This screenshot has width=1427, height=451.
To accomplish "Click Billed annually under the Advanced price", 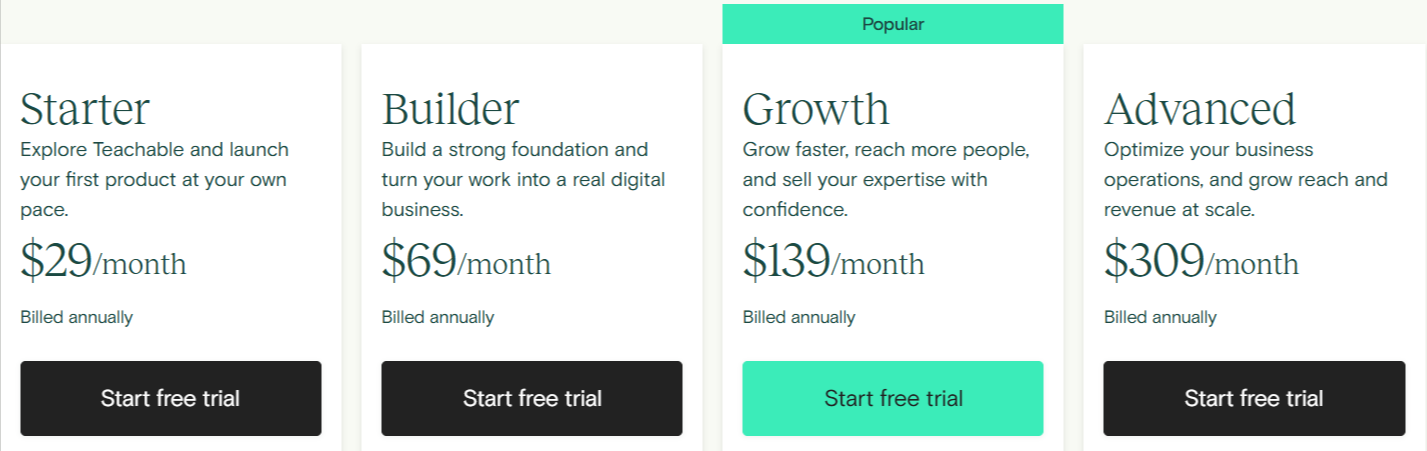I will click(1160, 317).
